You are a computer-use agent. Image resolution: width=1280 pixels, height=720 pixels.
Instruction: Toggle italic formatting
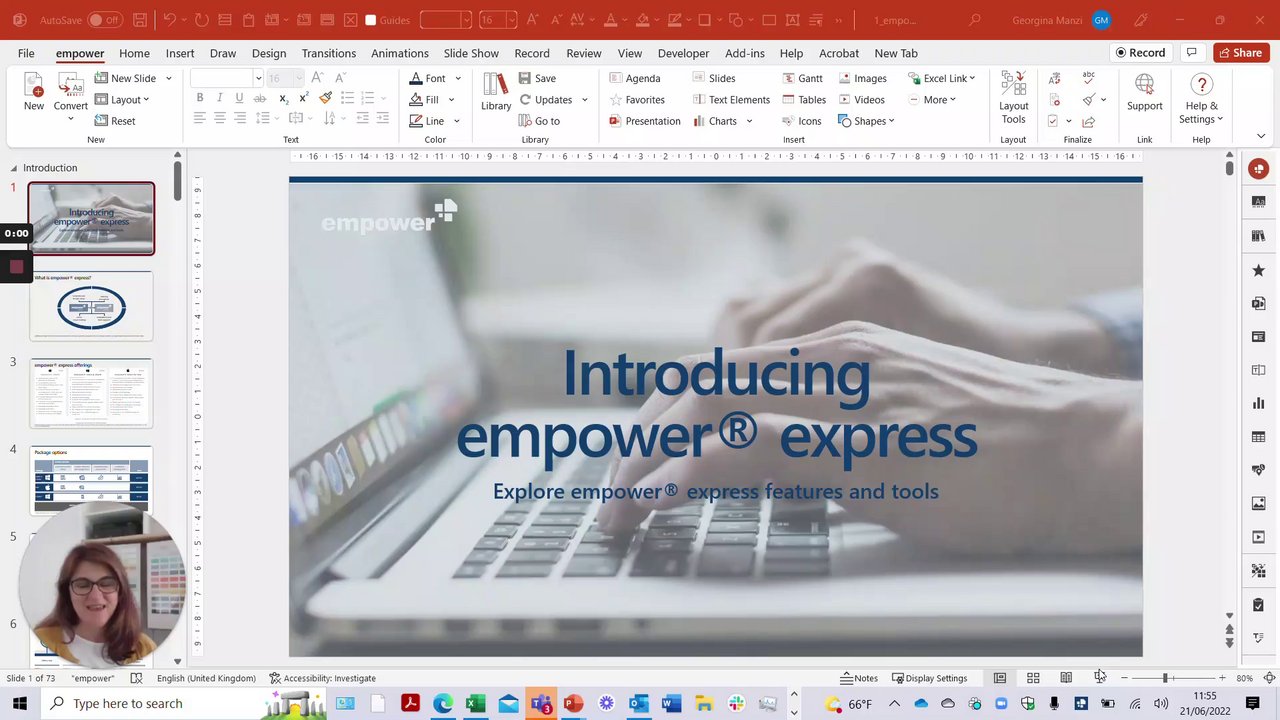[219, 98]
